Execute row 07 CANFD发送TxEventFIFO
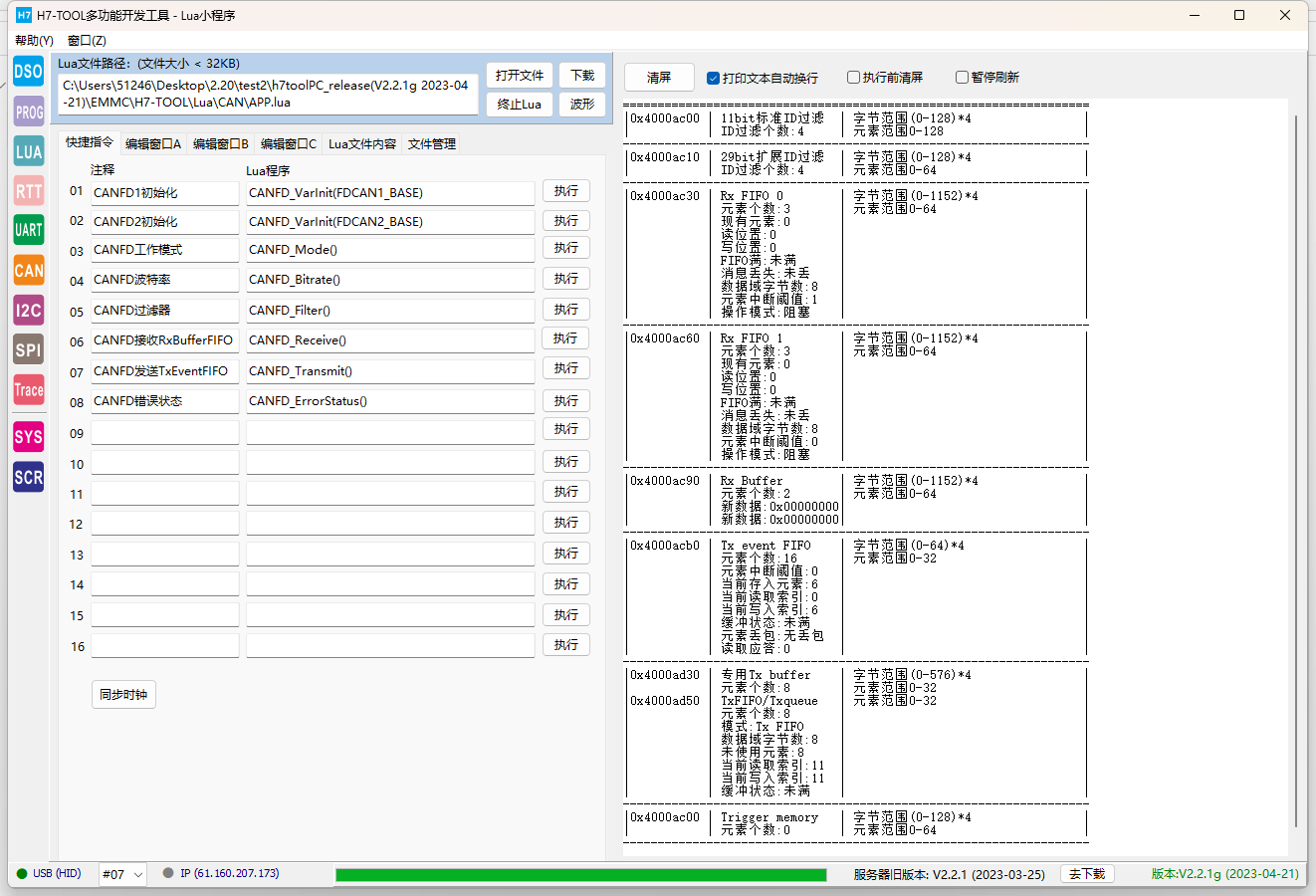This screenshot has height=896, width=1316. (x=566, y=368)
